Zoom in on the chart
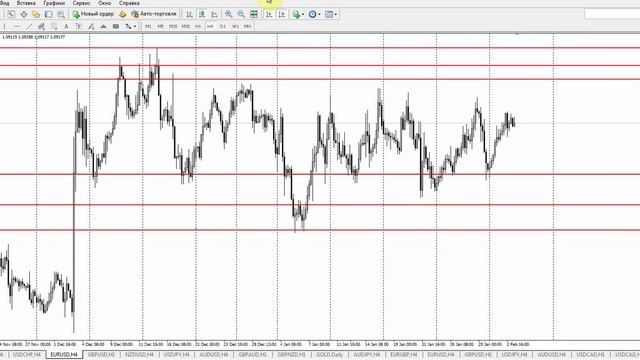Viewport: 640px width, 360px height. (229, 14)
